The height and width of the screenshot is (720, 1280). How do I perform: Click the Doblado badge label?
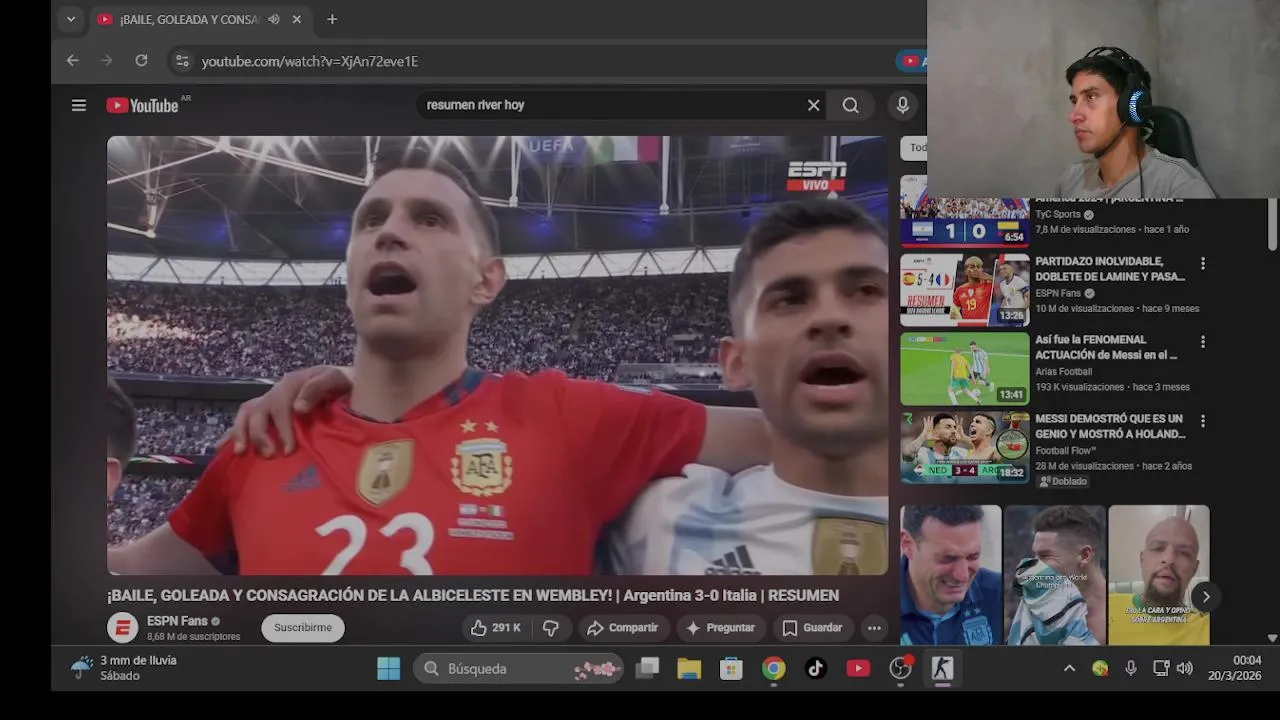[1062, 481]
